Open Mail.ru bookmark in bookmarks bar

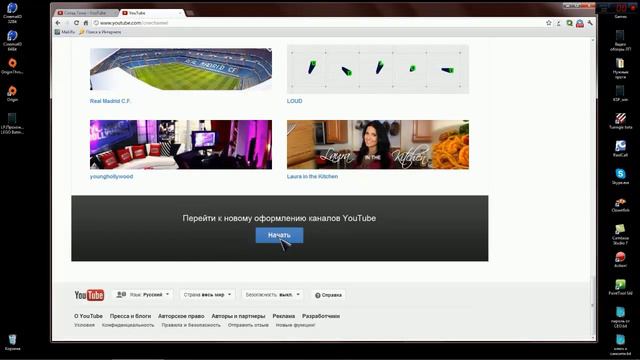[x=65, y=32]
